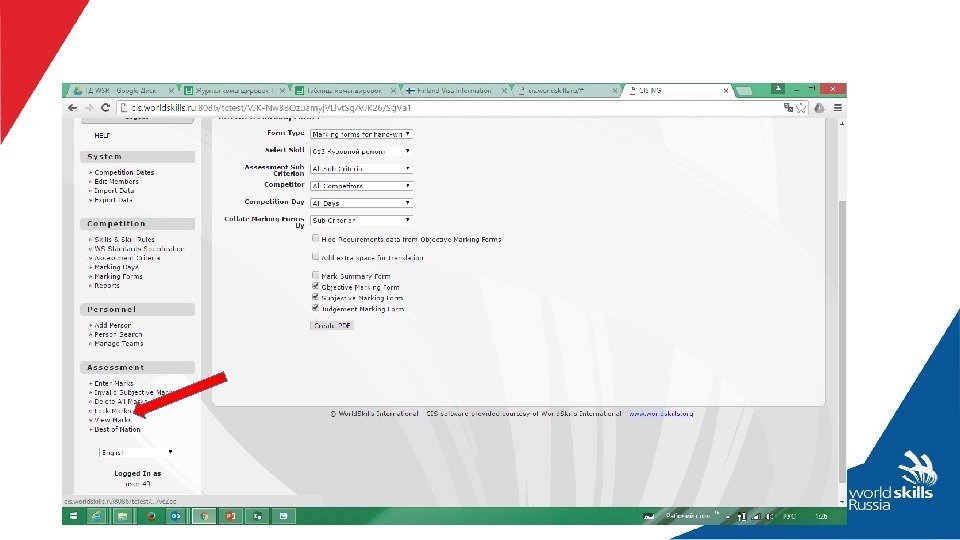Open Firefox from the taskbar

click(x=151, y=516)
